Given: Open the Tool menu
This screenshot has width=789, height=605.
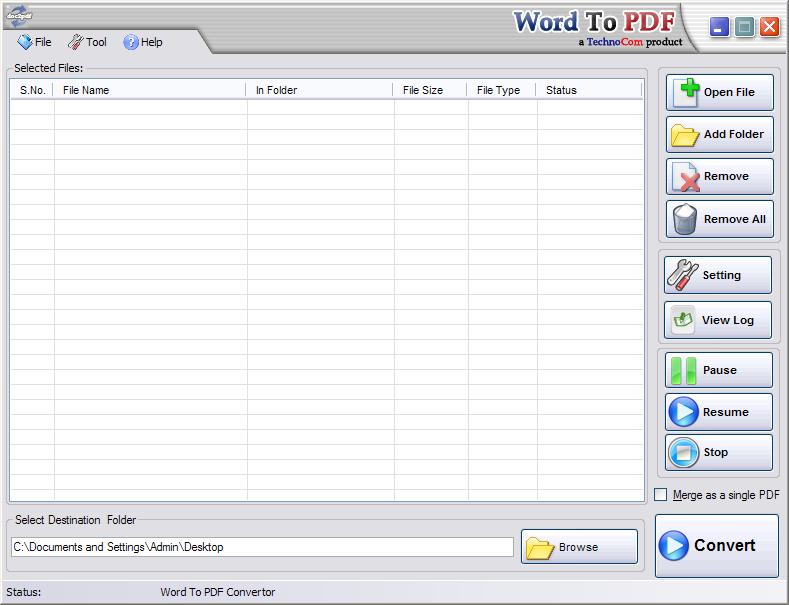Looking at the screenshot, I should 88,42.
